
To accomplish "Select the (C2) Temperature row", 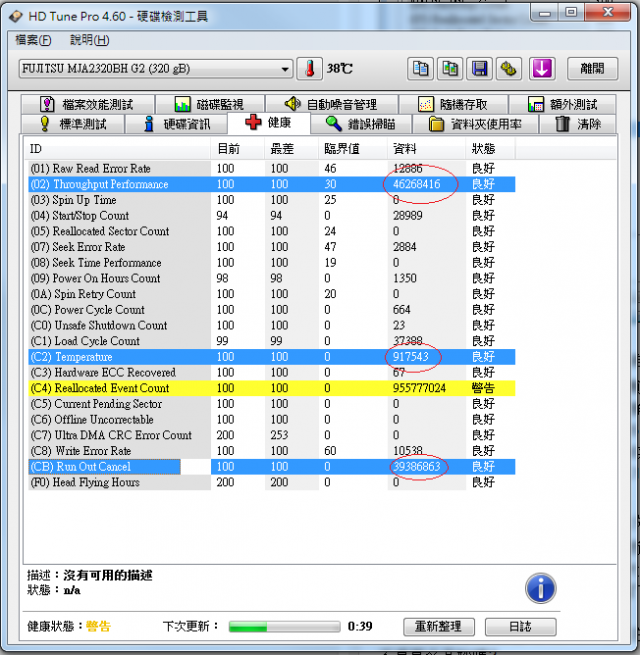I will (271, 357).
